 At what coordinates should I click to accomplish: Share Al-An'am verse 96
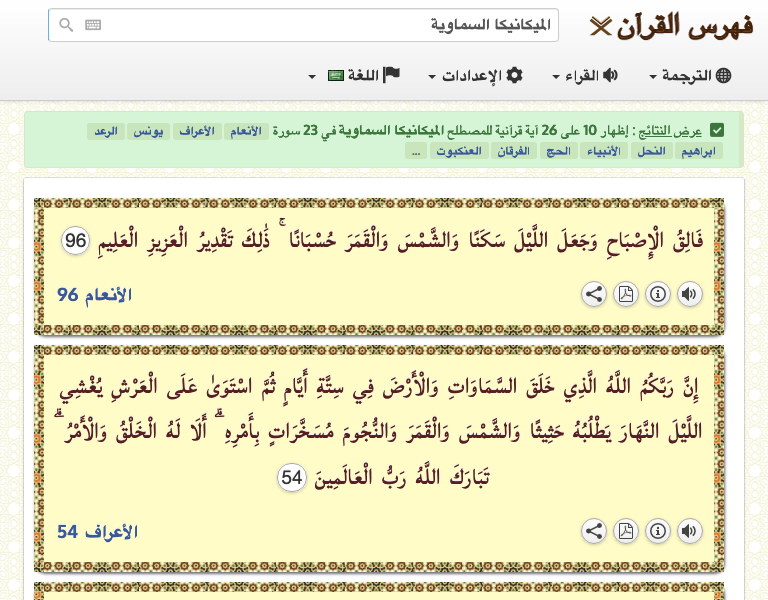[594, 294]
